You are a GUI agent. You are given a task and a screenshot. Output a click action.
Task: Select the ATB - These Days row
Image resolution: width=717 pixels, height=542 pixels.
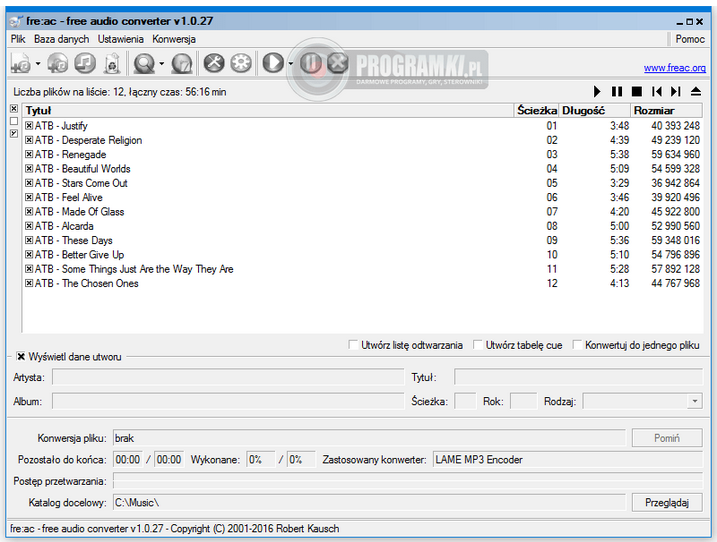pos(363,240)
